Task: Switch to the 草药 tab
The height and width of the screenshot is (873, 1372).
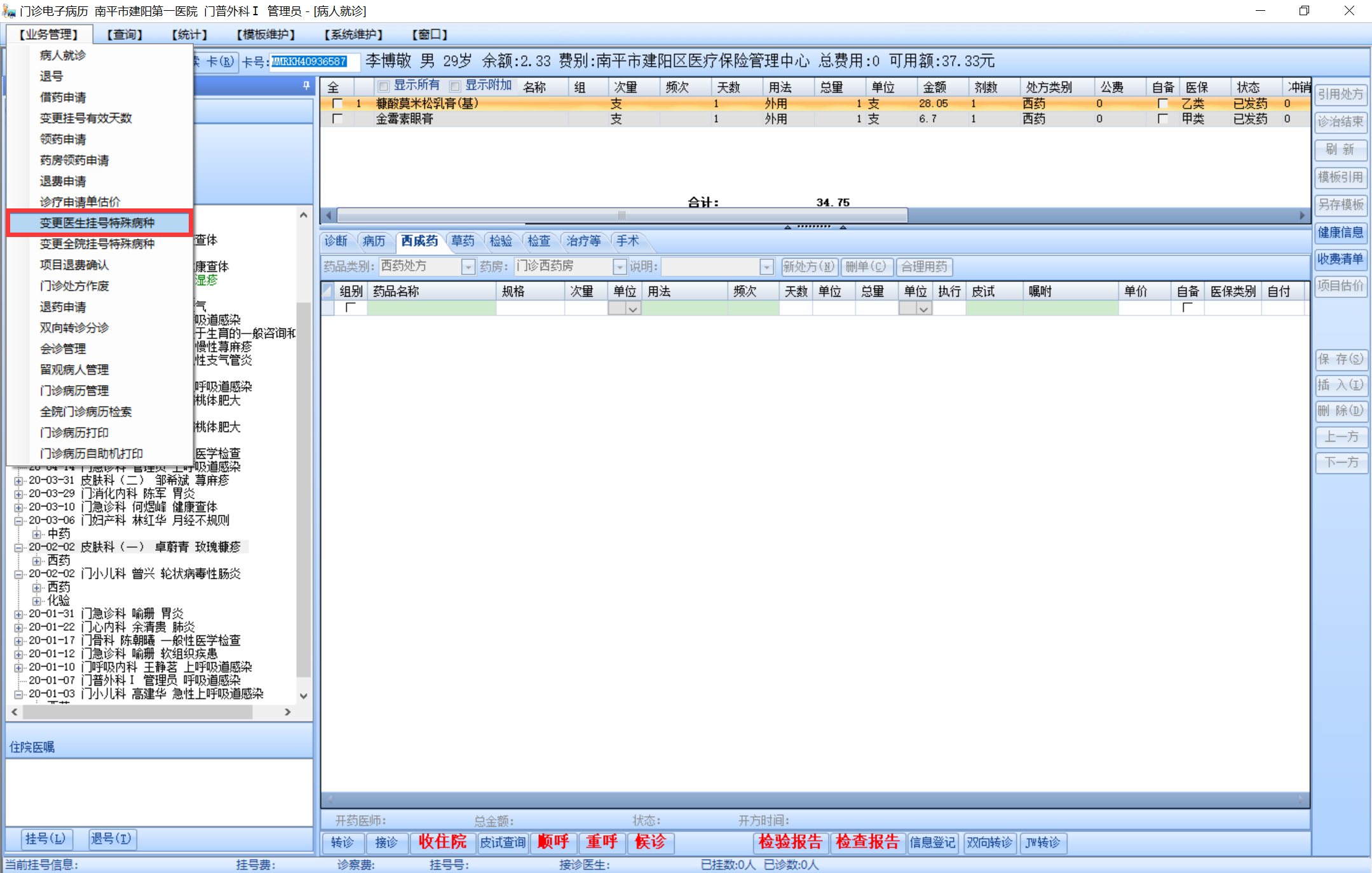Action: point(463,241)
